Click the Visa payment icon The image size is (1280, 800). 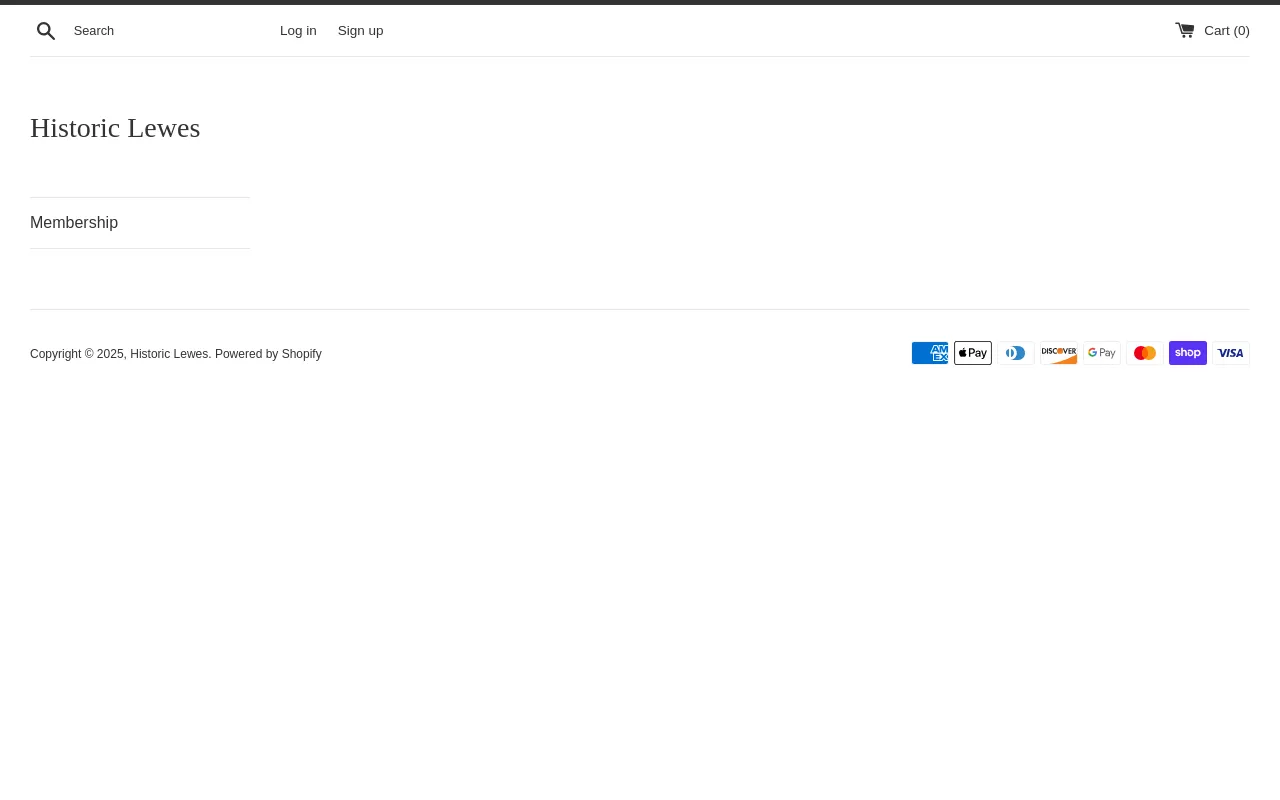pyautogui.click(x=1231, y=353)
